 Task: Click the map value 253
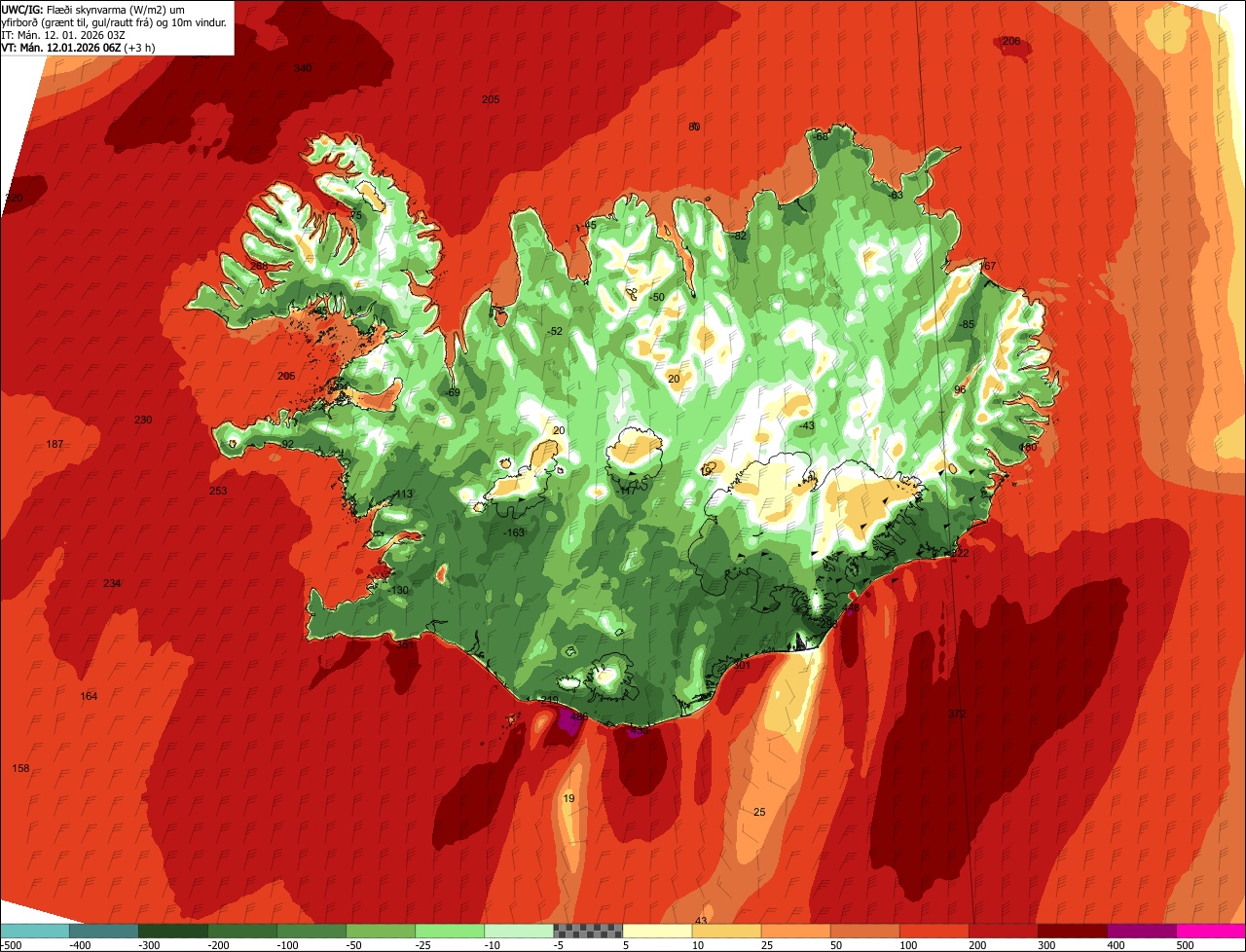click(x=218, y=491)
